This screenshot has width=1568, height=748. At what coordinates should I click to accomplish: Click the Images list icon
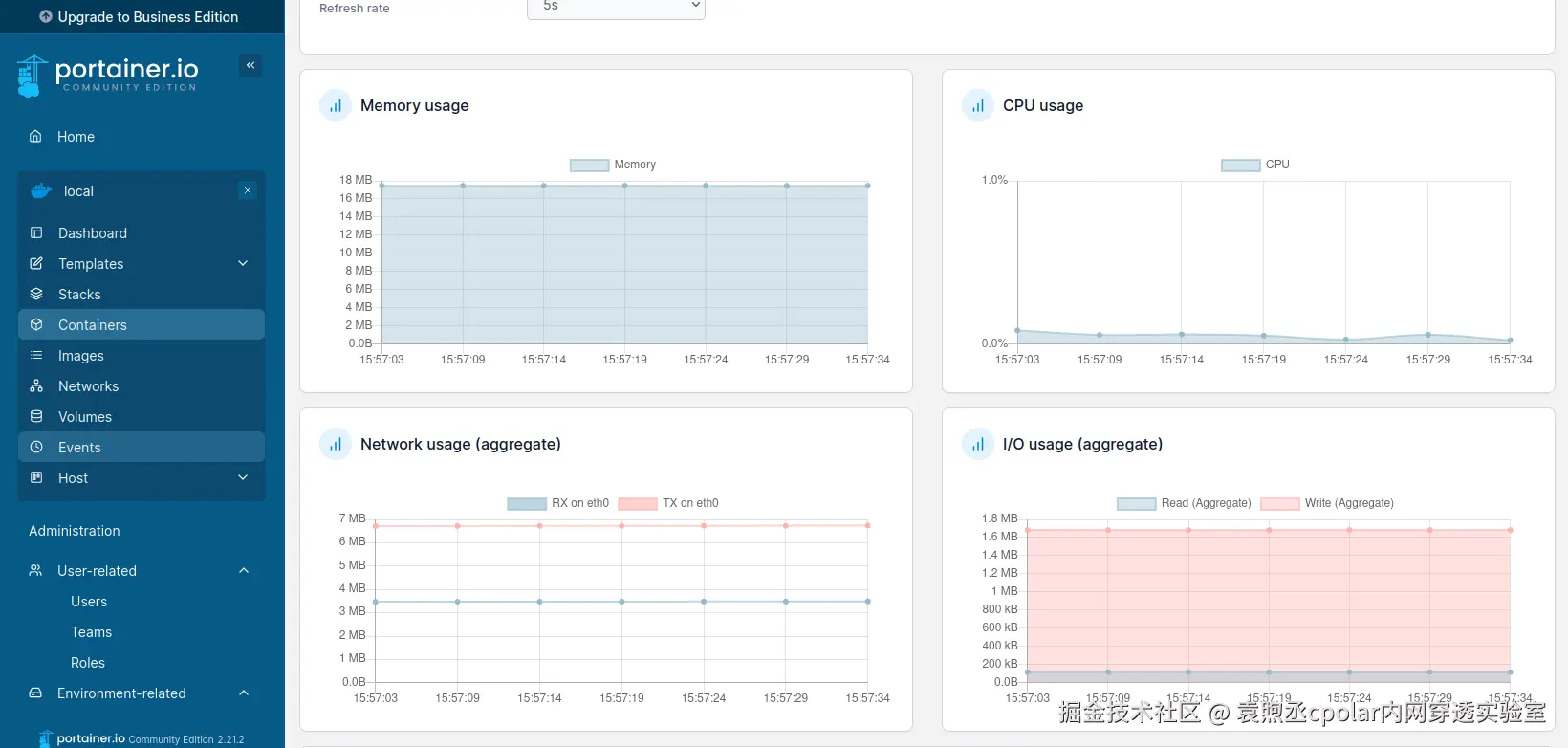[x=36, y=356]
